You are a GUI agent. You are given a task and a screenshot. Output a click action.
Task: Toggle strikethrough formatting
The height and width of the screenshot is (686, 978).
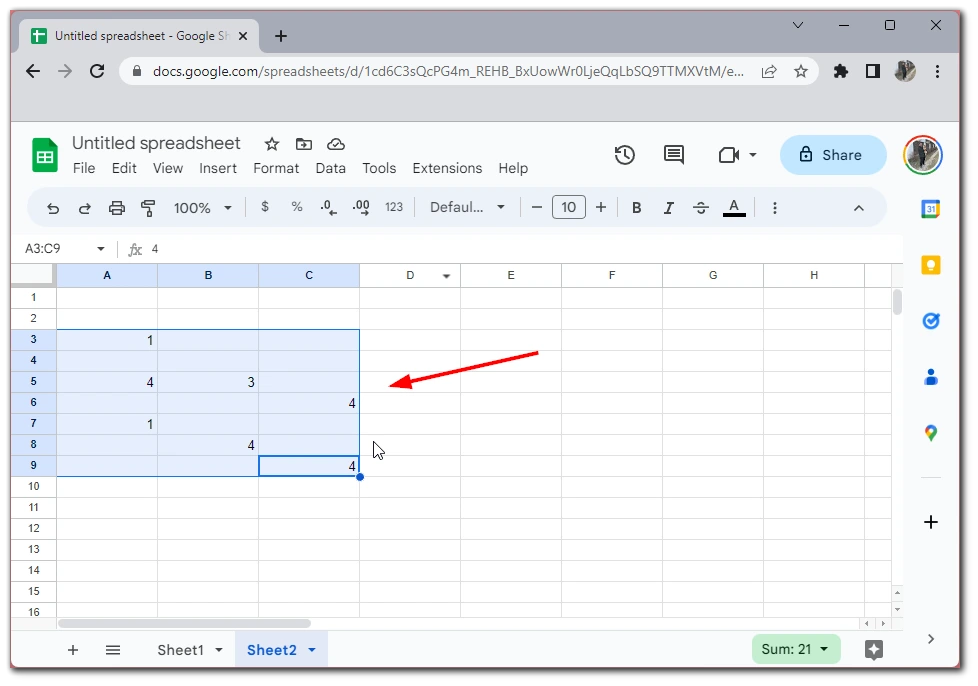pos(701,208)
